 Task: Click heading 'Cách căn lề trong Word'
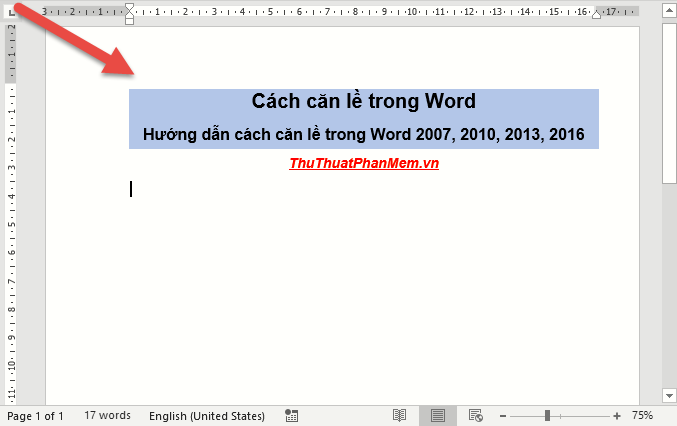pos(364,101)
